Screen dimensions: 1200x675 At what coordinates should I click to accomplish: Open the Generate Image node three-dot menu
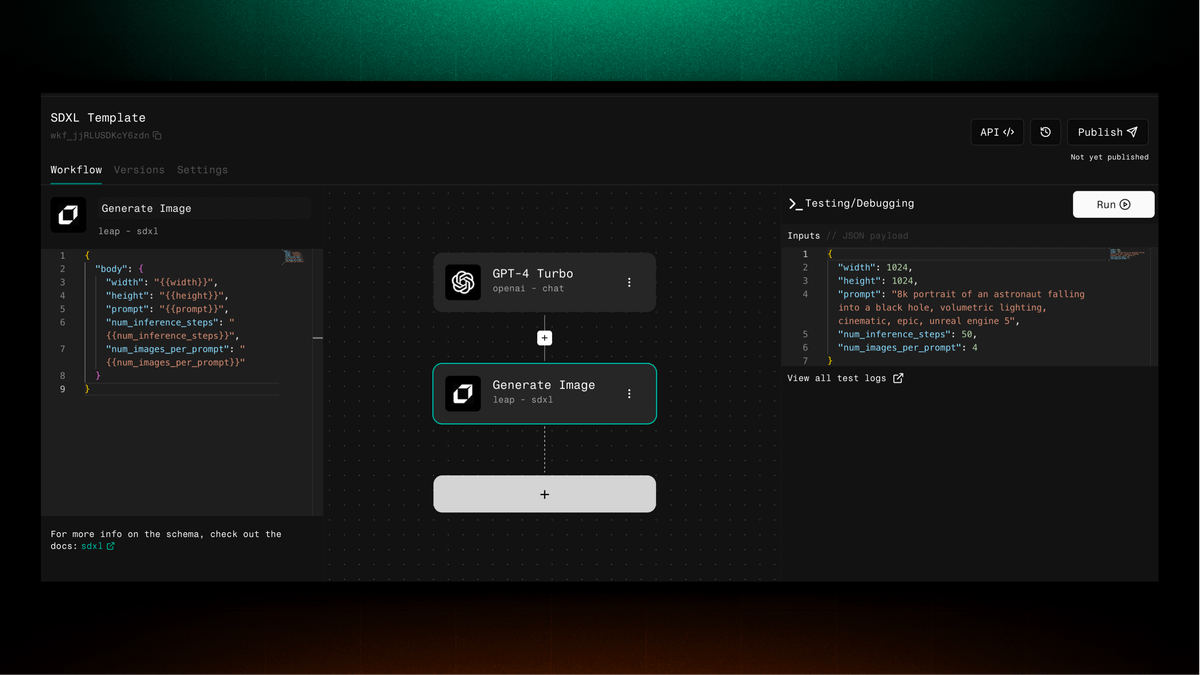click(629, 394)
